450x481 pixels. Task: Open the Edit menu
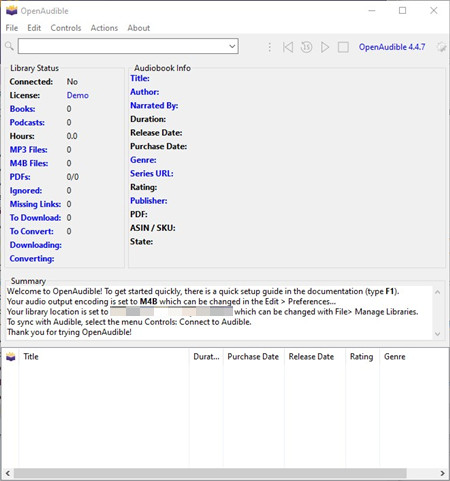[x=34, y=28]
